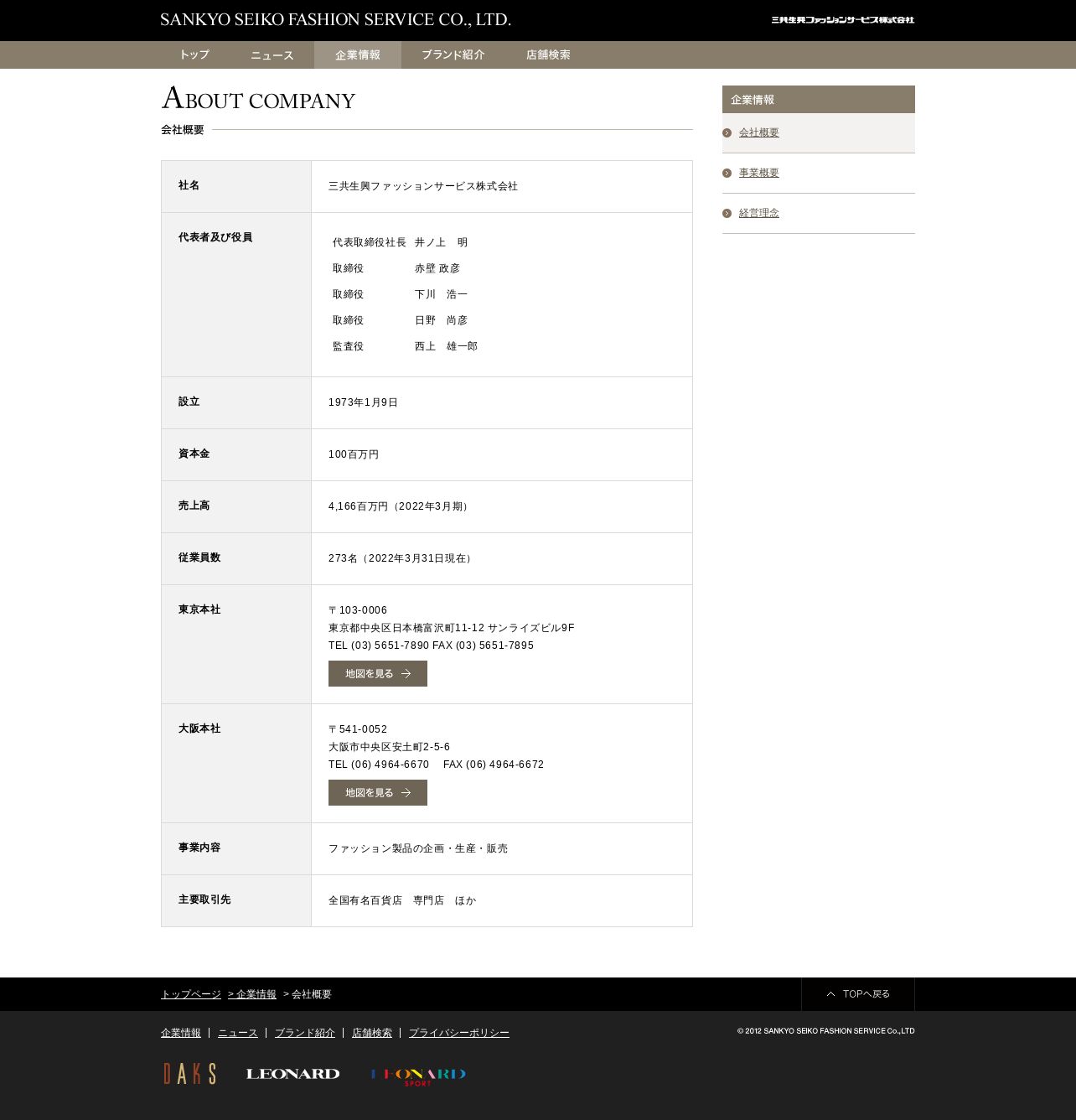The height and width of the screenshot is (1120, 1076).
Task: Open the 経営理念 sidebar link
Action: 759,214
